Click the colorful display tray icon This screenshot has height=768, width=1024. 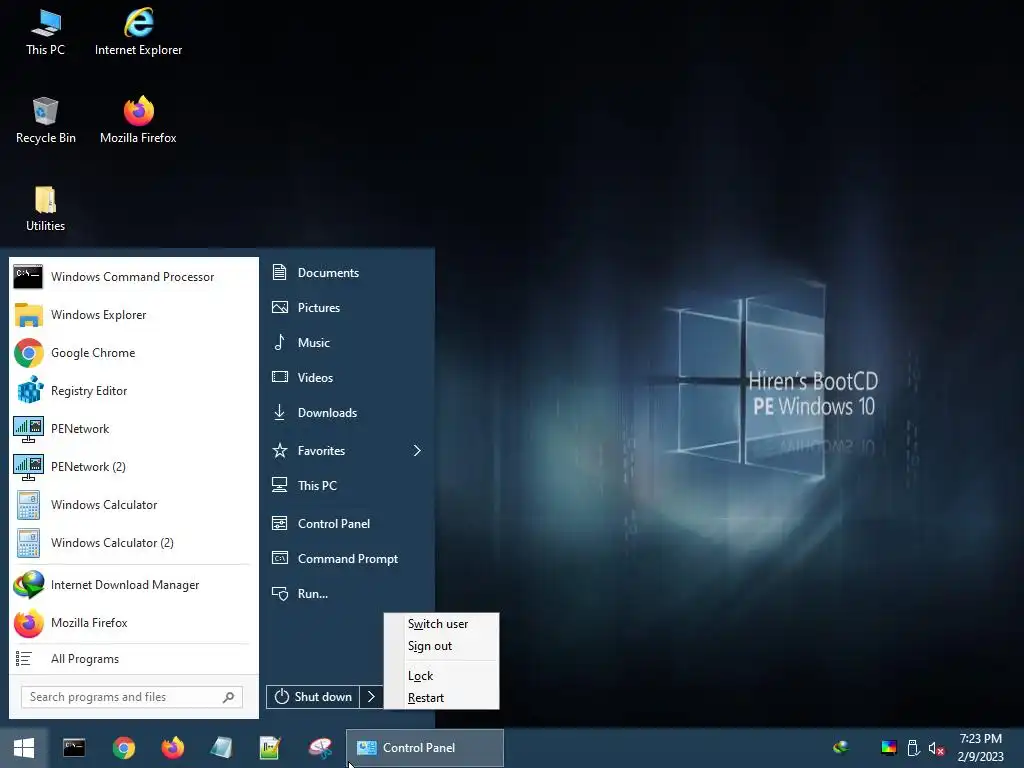(x=889, y=748)
